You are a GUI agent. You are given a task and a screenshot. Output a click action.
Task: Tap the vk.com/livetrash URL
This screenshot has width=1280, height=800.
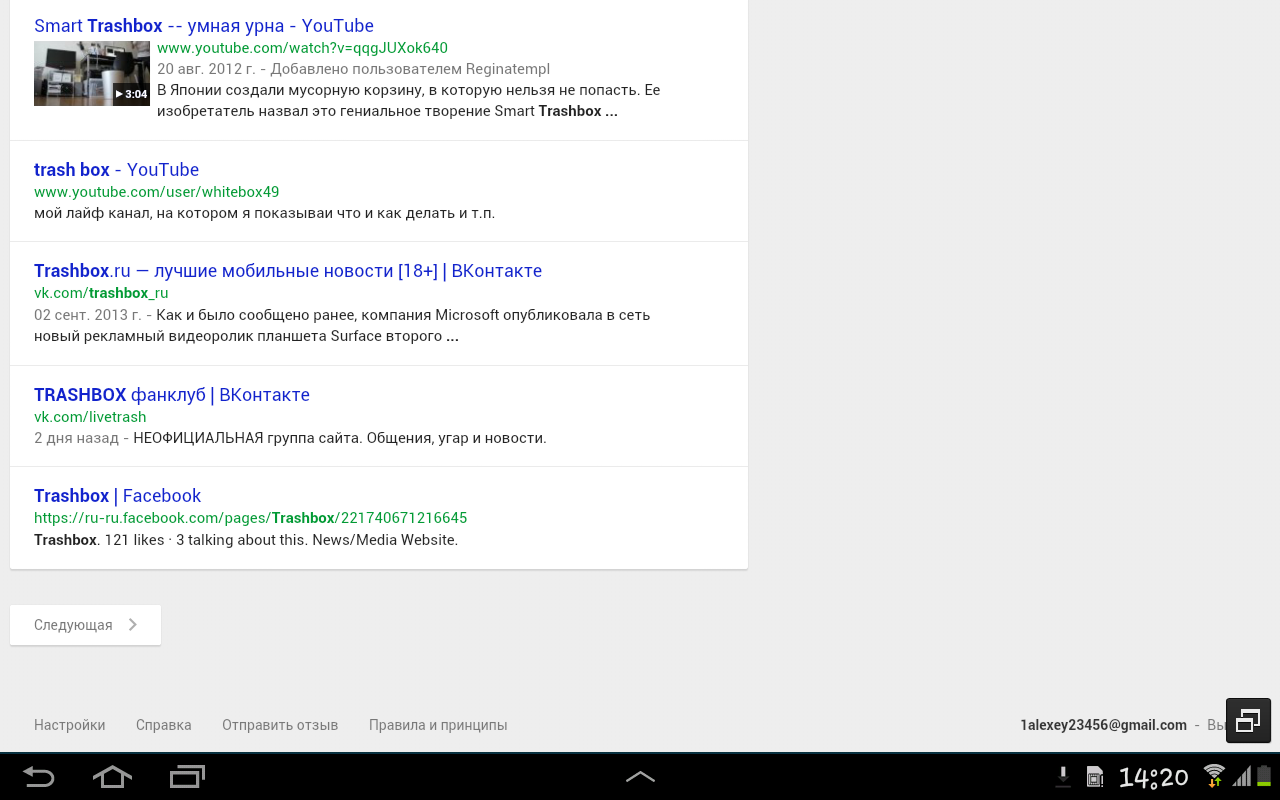(x=90, y=417)
